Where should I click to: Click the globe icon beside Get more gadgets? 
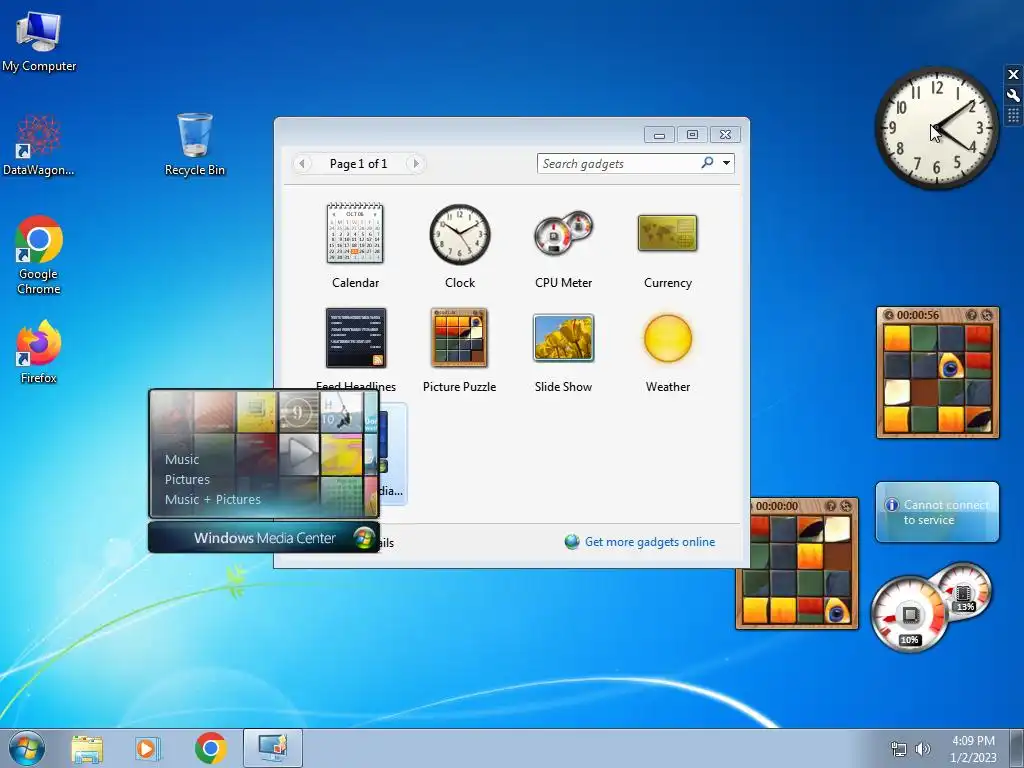pyautogui.click(x=572, y=542)
